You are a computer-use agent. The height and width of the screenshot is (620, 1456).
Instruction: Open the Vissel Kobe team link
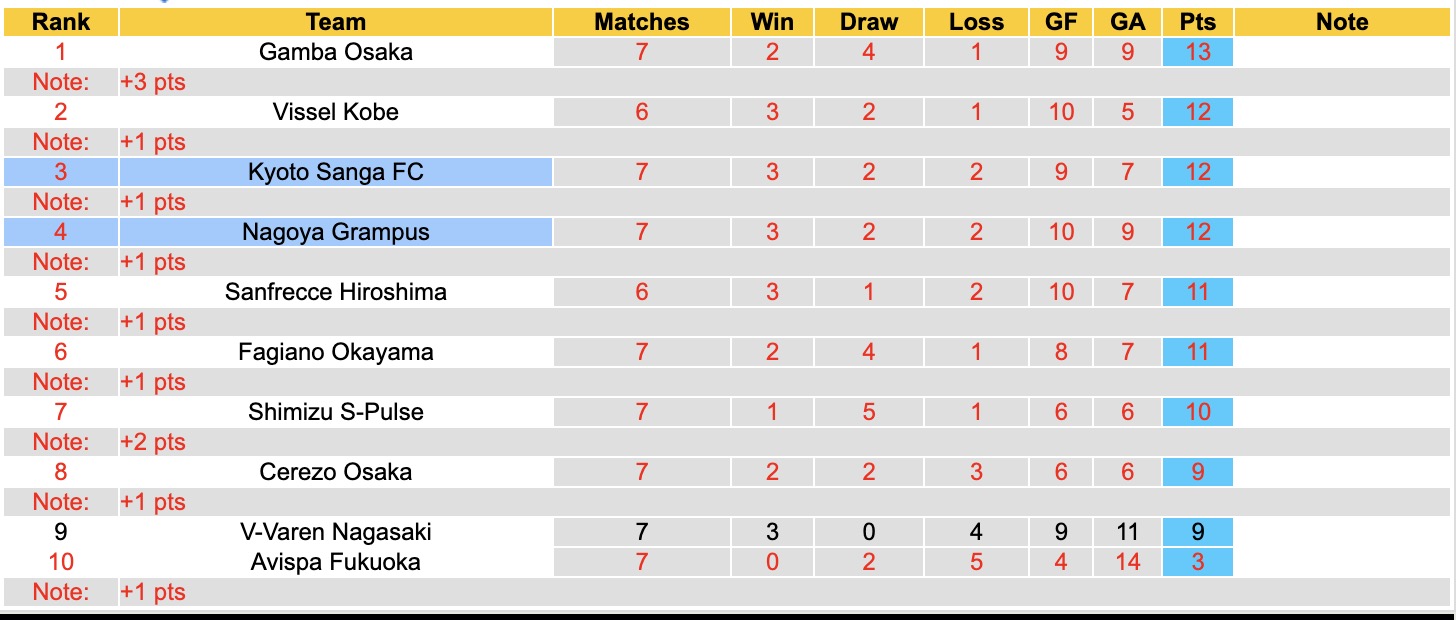pos(336,112)
